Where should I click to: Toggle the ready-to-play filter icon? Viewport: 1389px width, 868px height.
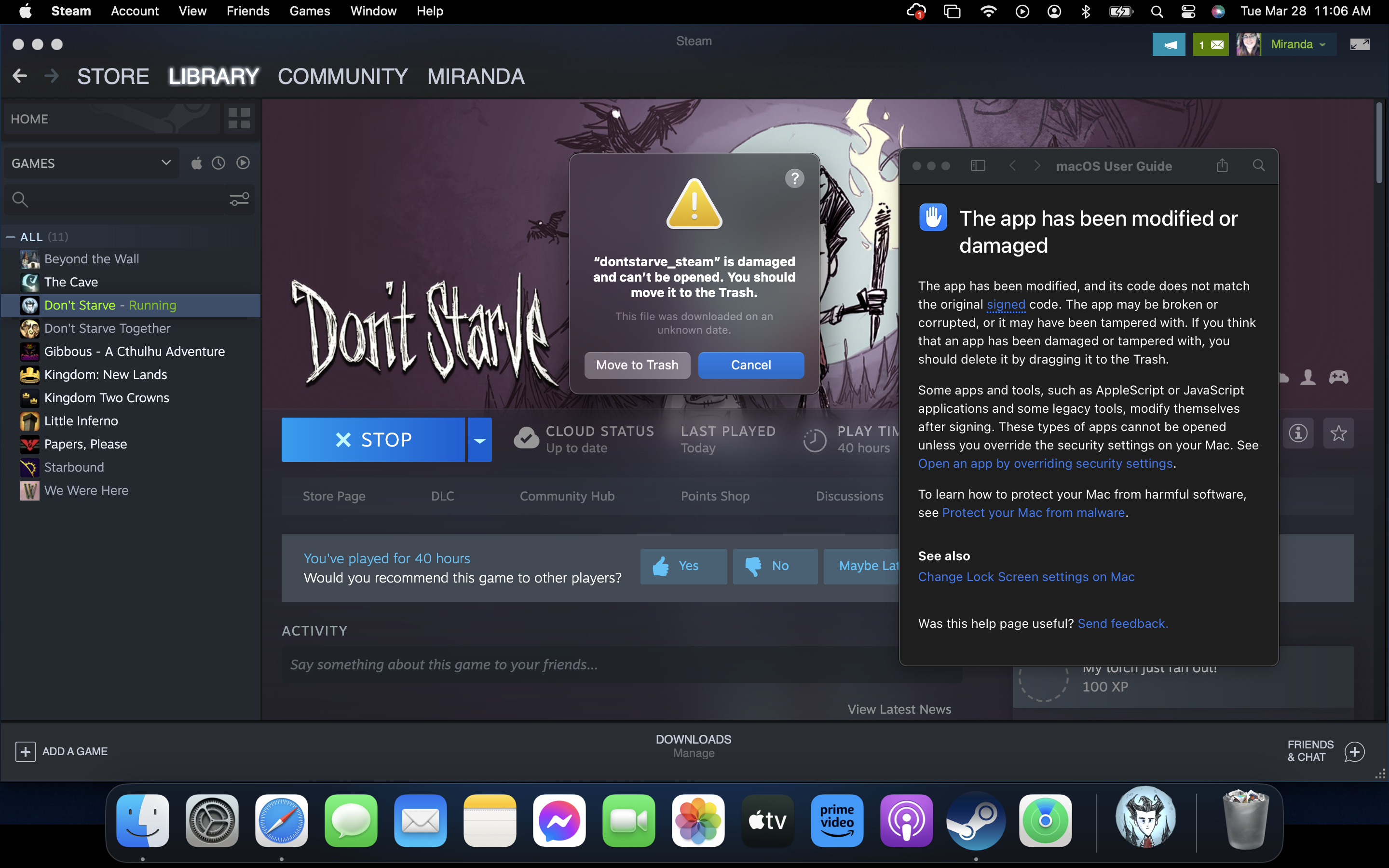pos(243,163)
